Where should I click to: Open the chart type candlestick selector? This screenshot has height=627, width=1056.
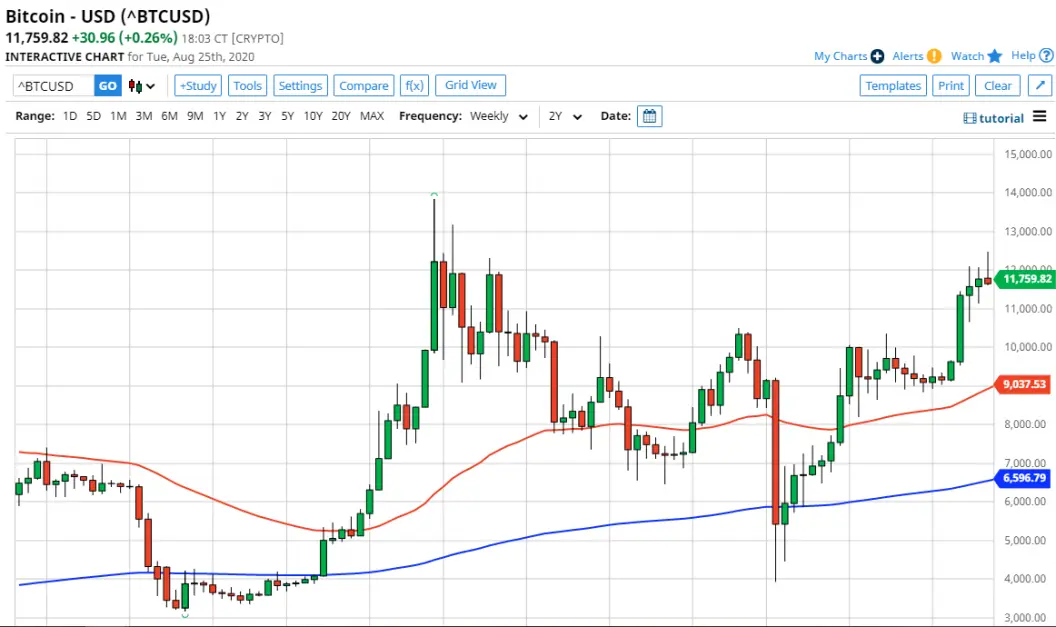pos(142,86)
